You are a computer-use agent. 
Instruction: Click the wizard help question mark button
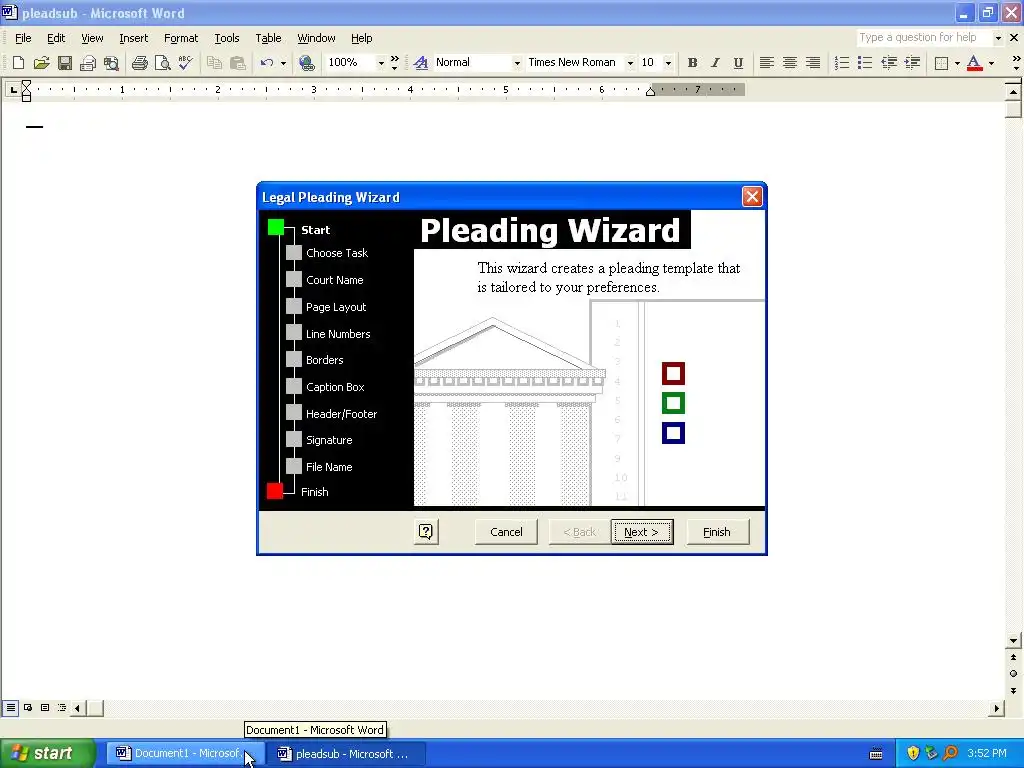[426, 532]
